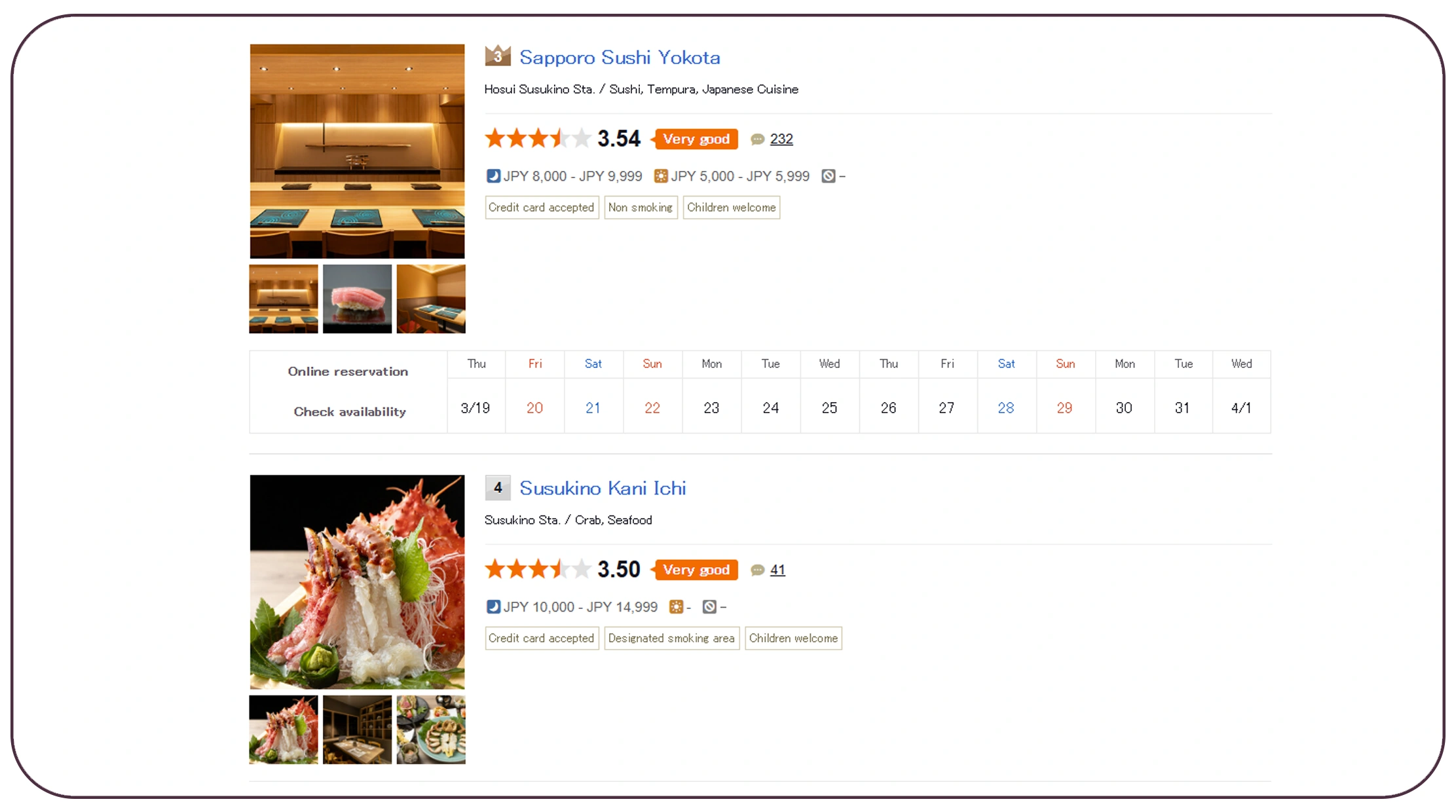Click the rank 4 badge icon
This screenshot has width=1456, height=812.
(x=497, y=488)
